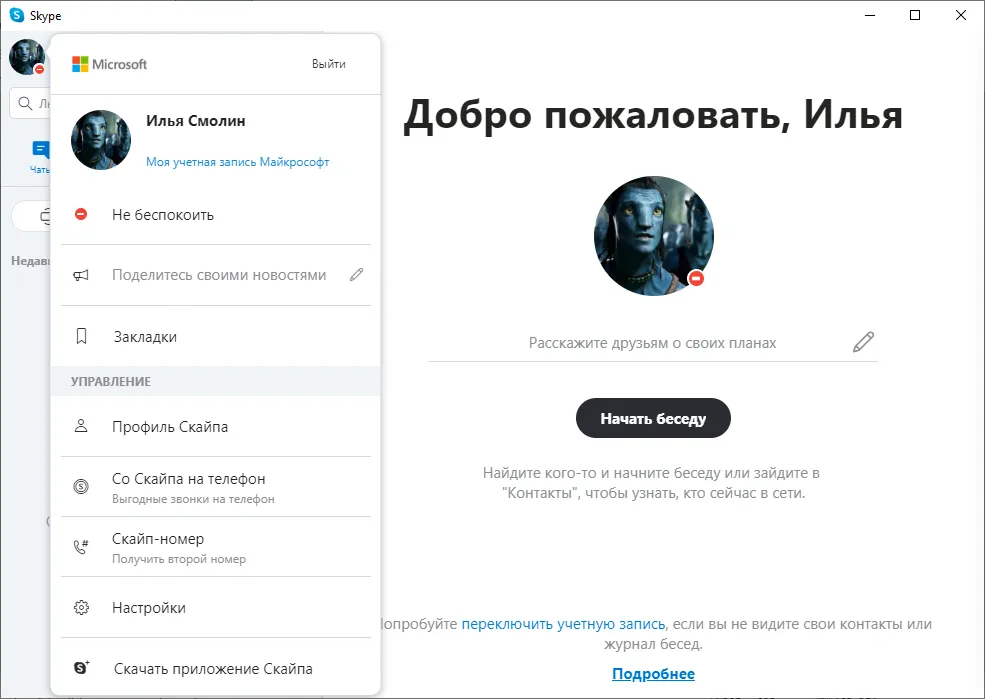This screenshot has width=985, height=699.
Task: Open the 'Подробнее' link
Action: (x=653, y=674)
